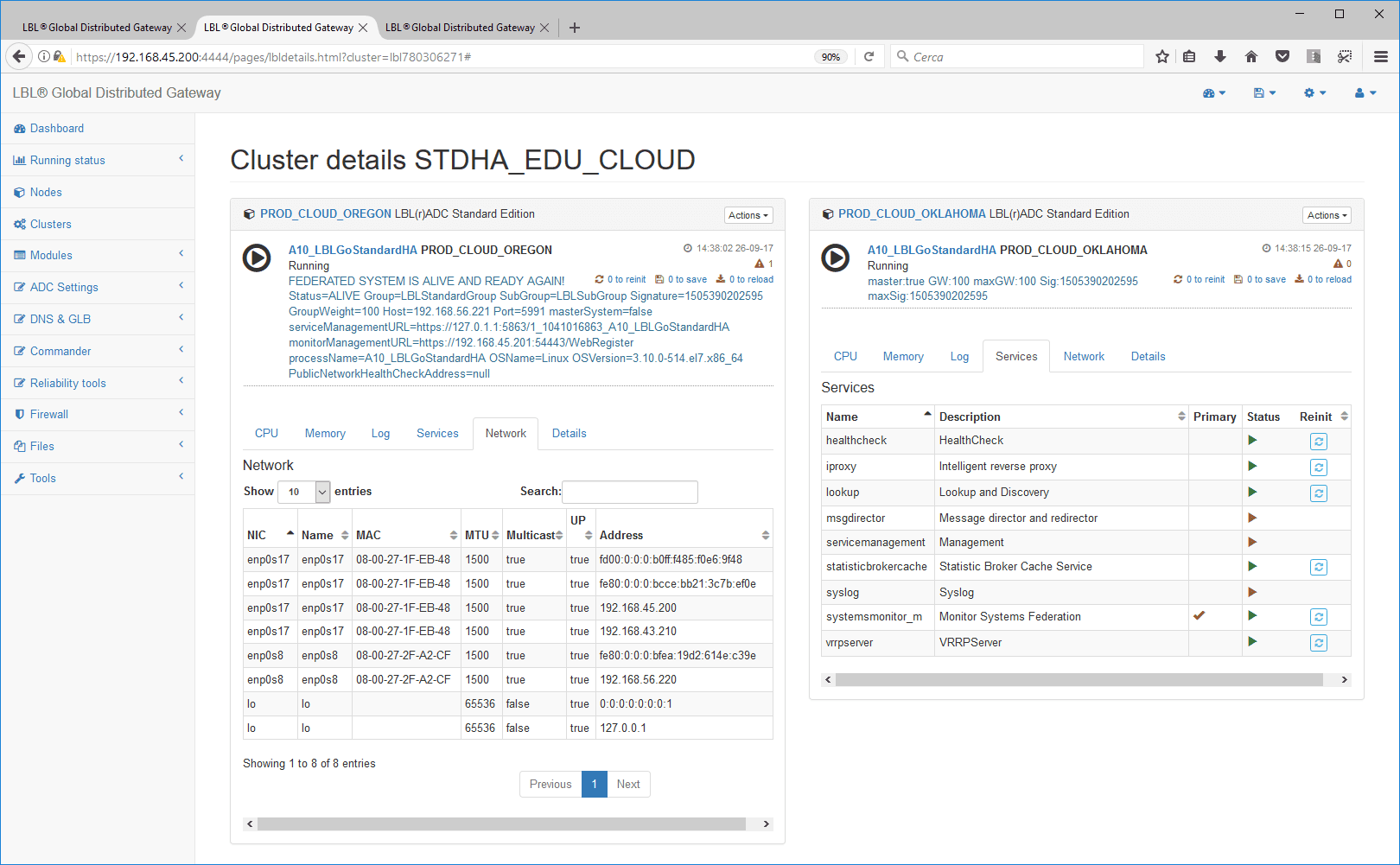Click the Services table horizontal scrollbar

[x=1079, y=680]
